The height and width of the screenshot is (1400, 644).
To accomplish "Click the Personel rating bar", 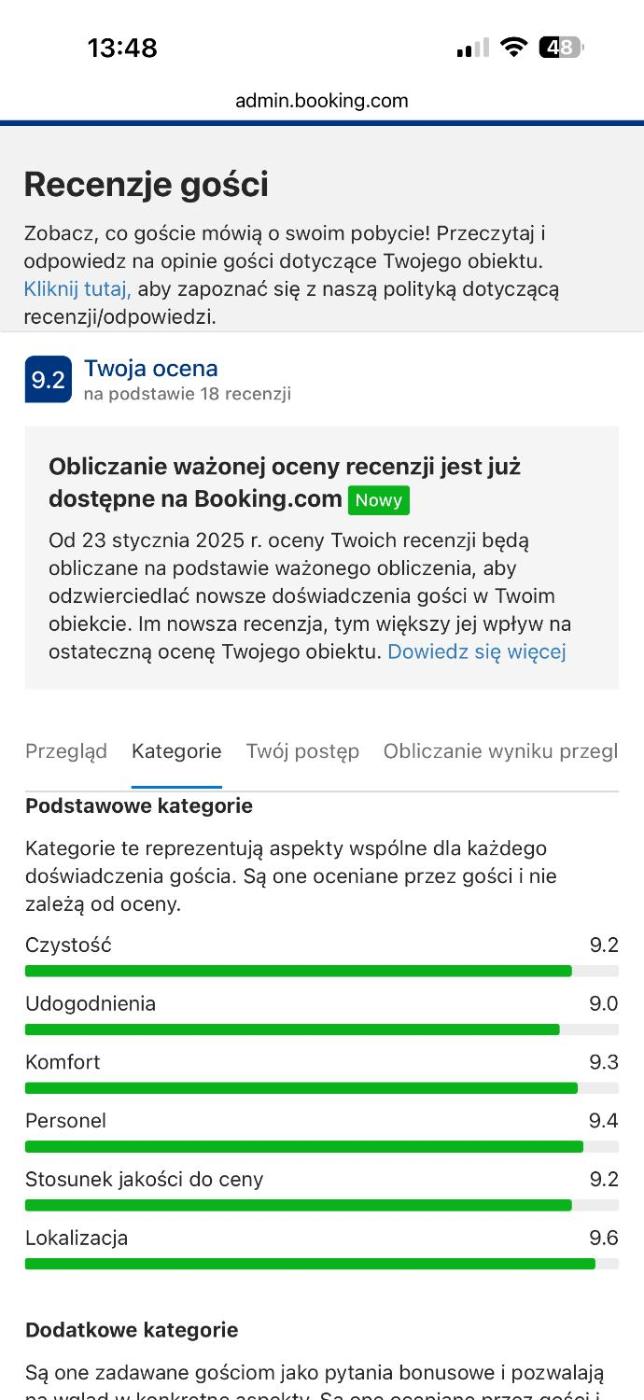I will click(322, 1146).
